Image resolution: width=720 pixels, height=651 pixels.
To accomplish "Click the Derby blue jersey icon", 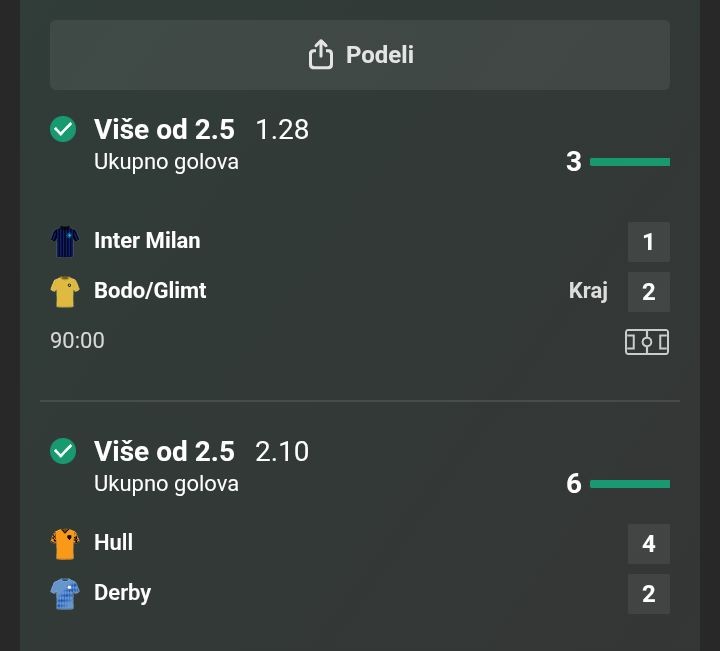I will point(65,593).
